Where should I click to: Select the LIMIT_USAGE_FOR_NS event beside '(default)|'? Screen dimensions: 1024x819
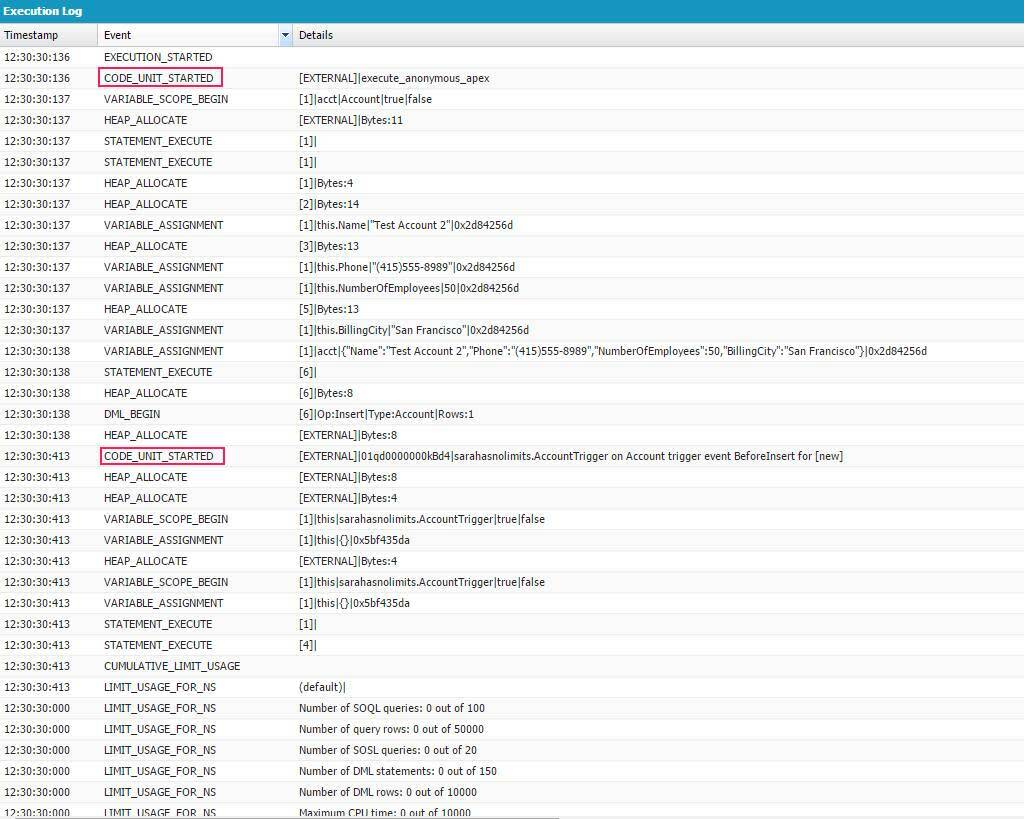click(160, 687)
